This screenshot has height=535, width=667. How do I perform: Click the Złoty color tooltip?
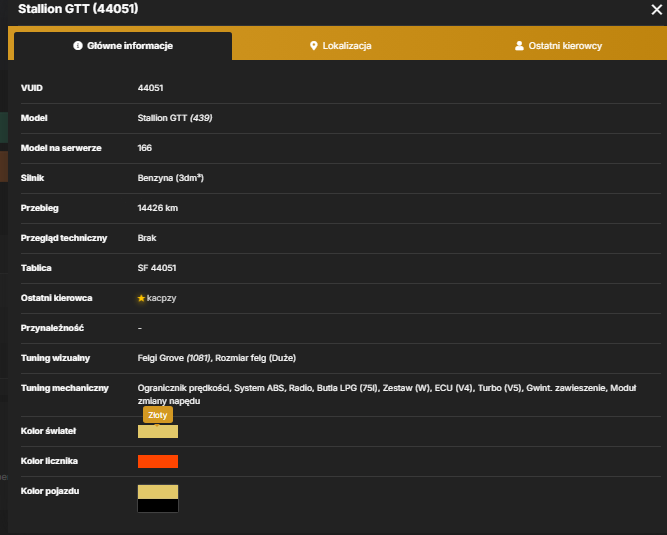click(158, 415)
